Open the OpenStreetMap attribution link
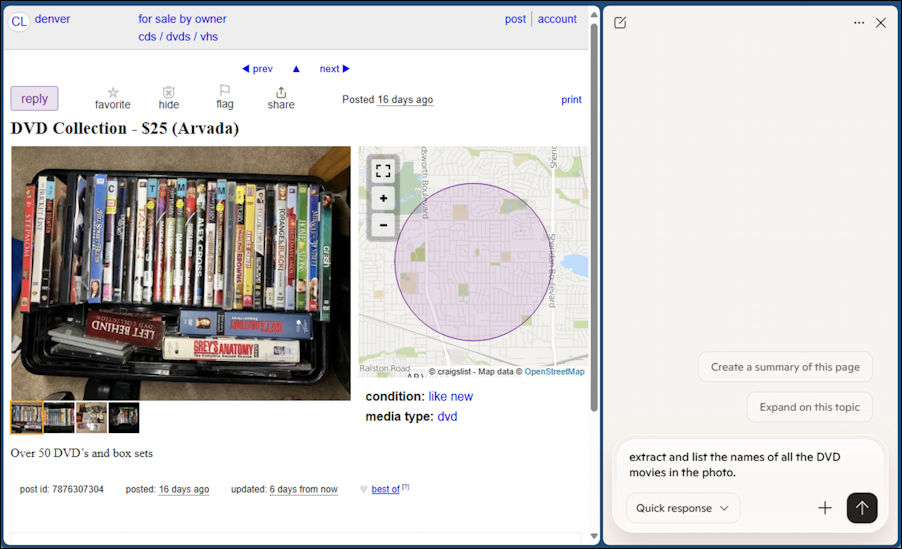Screen dimensions: 902x549 point(554,372)
